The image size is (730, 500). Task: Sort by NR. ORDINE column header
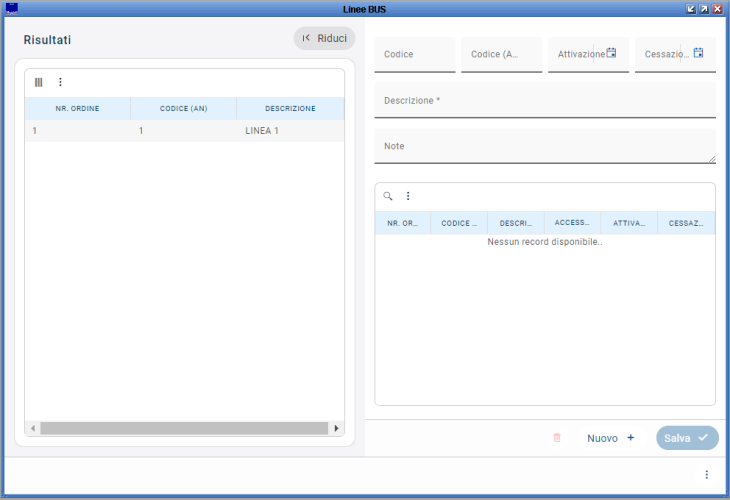click(77, 109)
